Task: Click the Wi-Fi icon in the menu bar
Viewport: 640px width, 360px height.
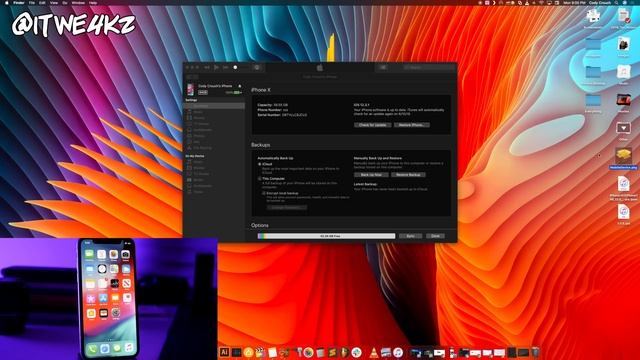Action: 542,2
